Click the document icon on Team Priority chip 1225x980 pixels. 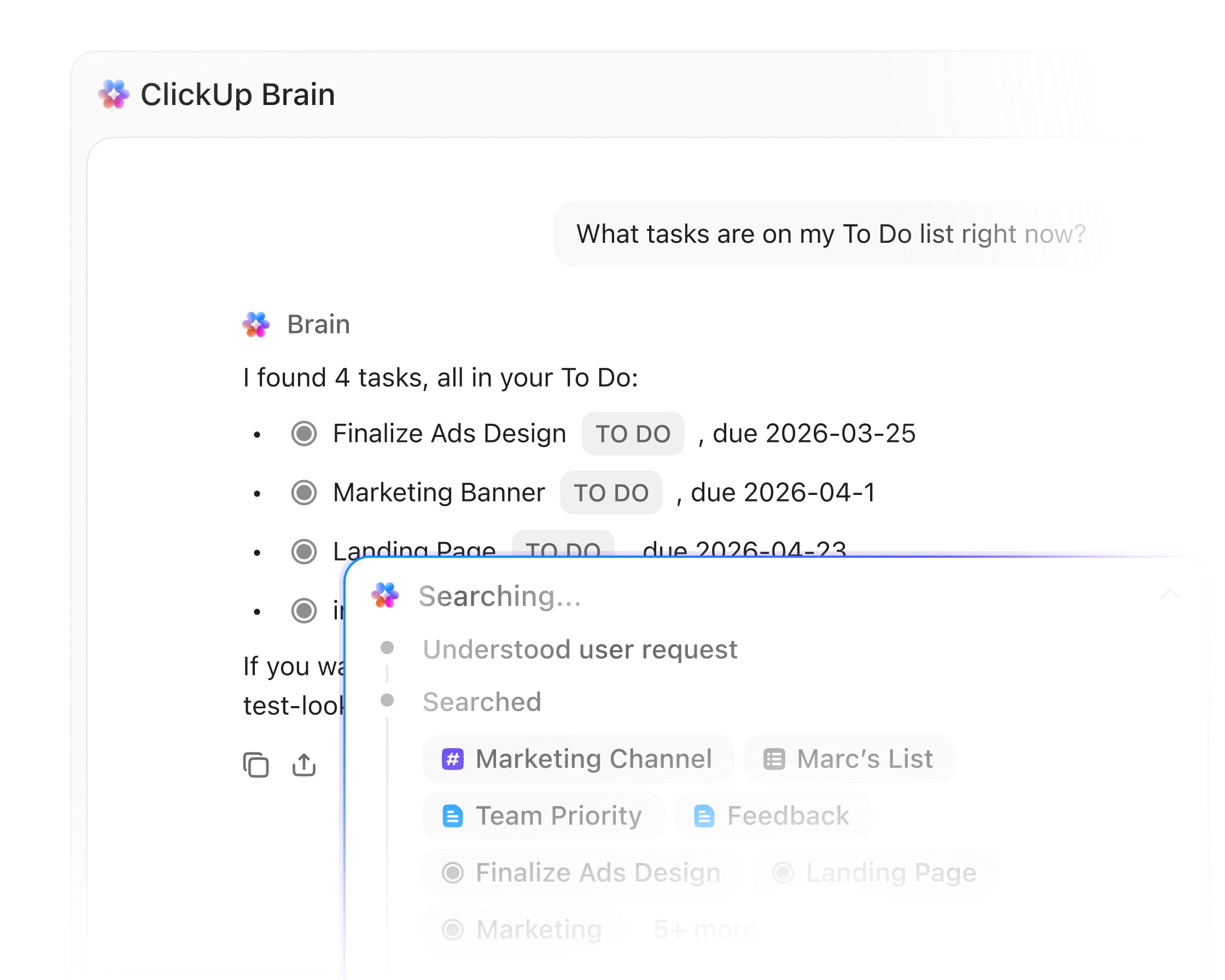point(453,816)
